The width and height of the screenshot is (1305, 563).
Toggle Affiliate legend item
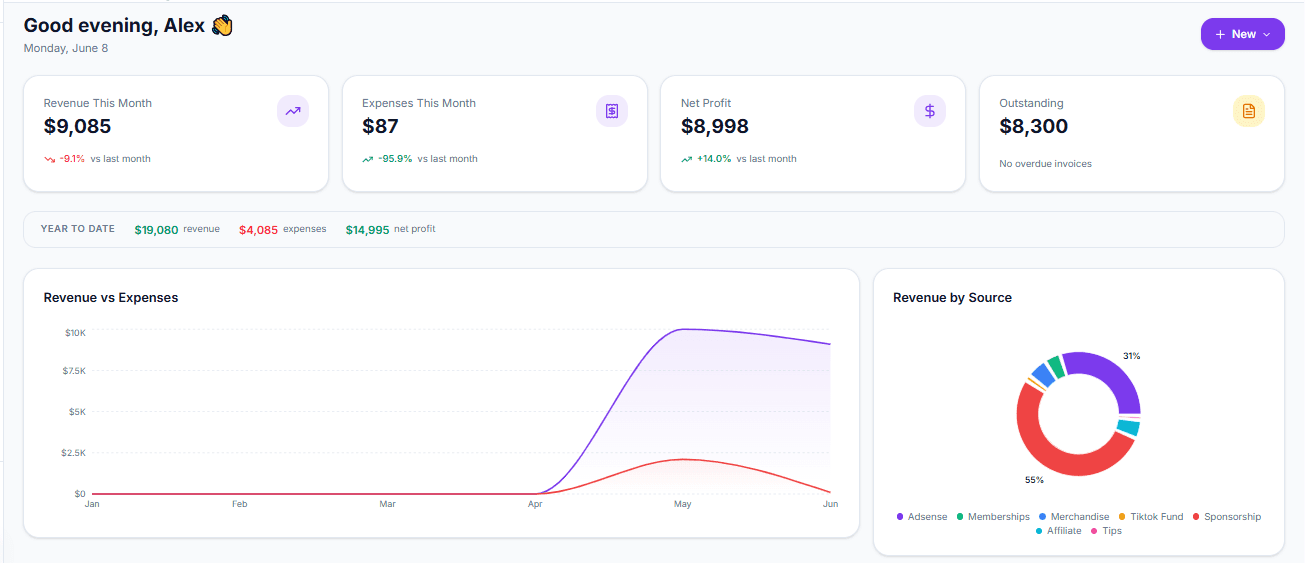(1059, 531)
